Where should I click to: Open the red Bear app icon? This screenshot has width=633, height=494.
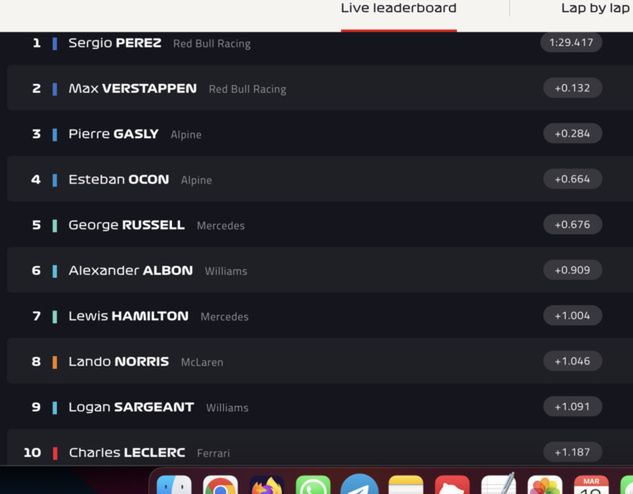pos(452,485)
